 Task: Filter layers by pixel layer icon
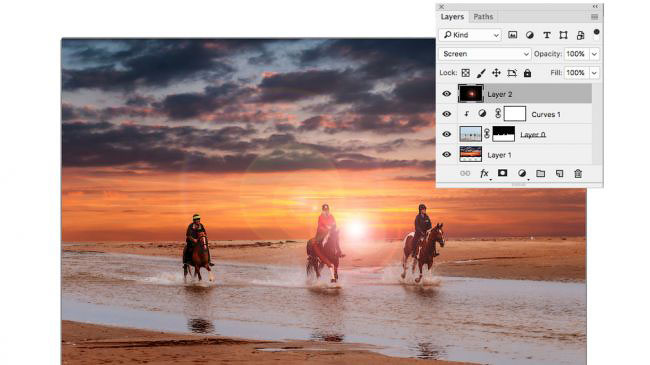click(x=513, y=35)
